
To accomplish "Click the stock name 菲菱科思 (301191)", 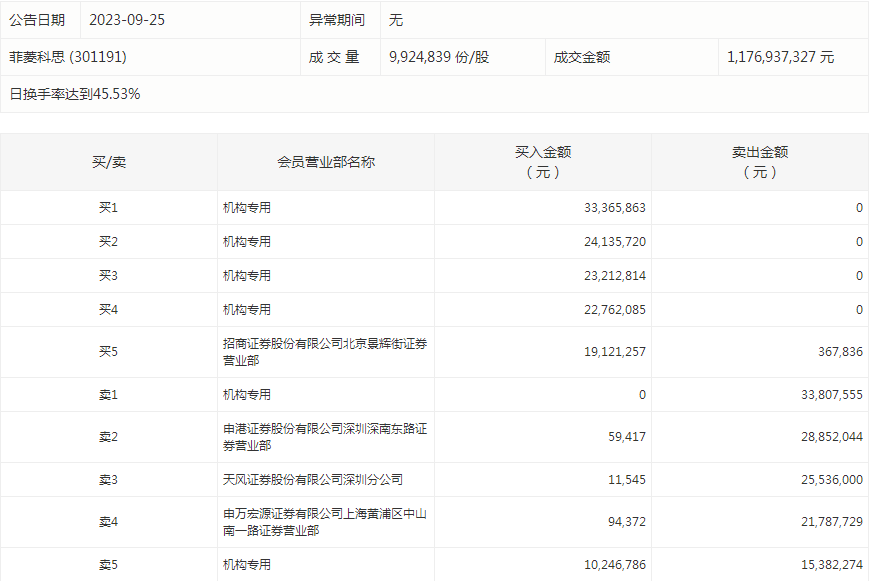I will [68, 57].
